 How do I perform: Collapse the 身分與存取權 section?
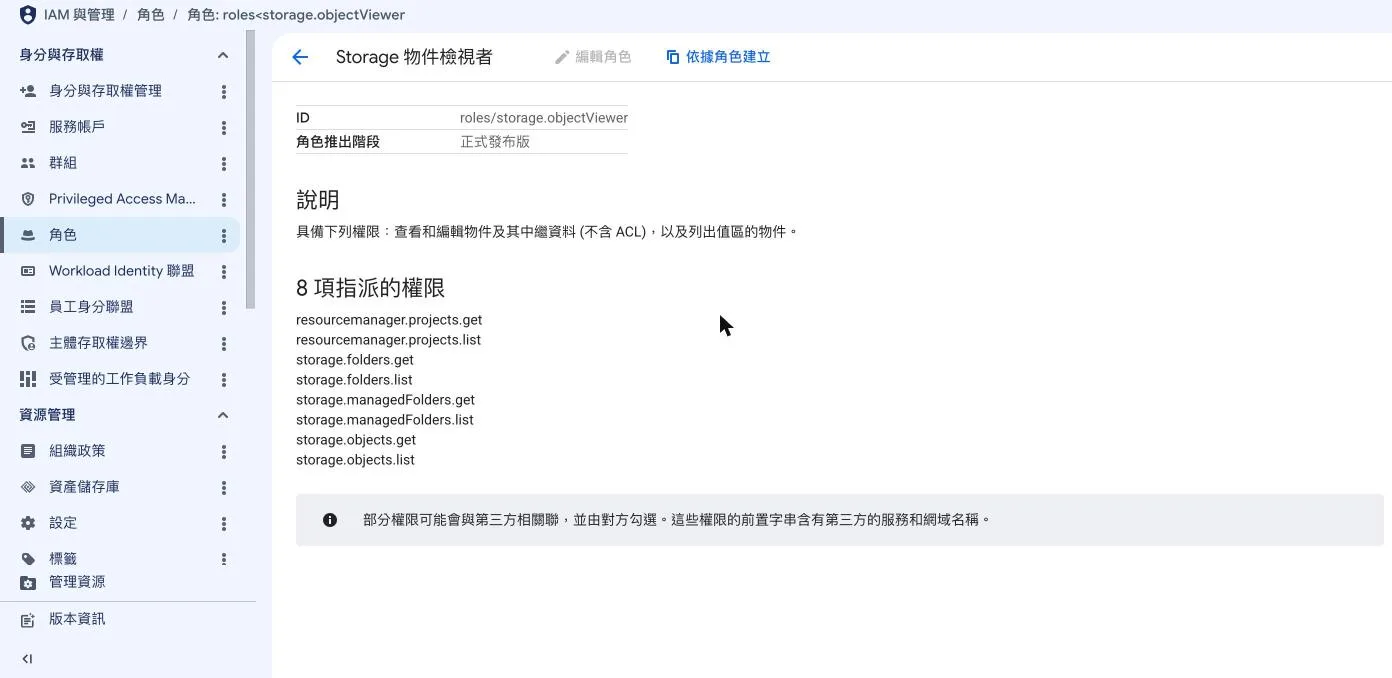coord(223,55)
